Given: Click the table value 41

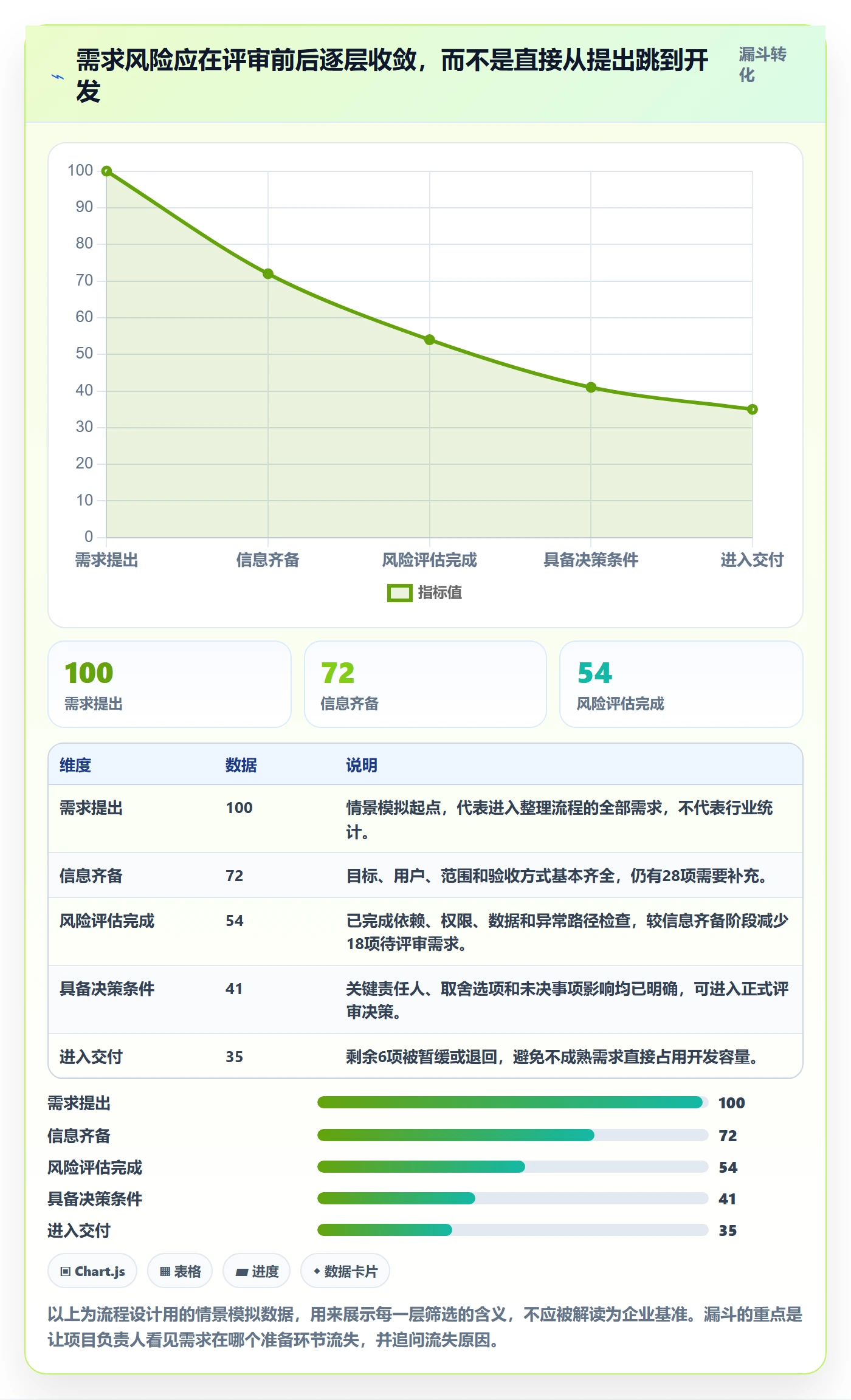Looking at the screenshot, I should [x=234, y=989].
